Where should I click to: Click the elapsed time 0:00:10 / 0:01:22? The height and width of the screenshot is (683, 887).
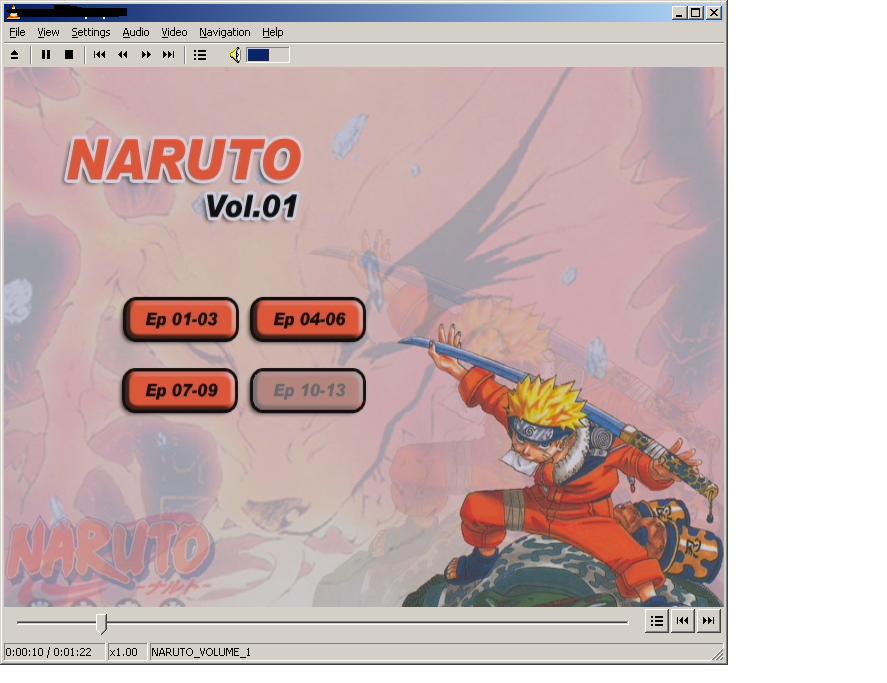(49, 652)
